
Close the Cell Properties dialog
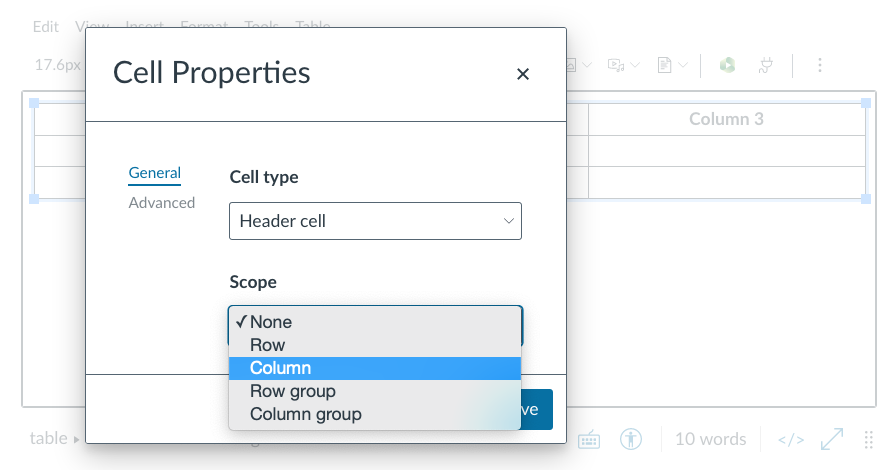tap(522, 74)
